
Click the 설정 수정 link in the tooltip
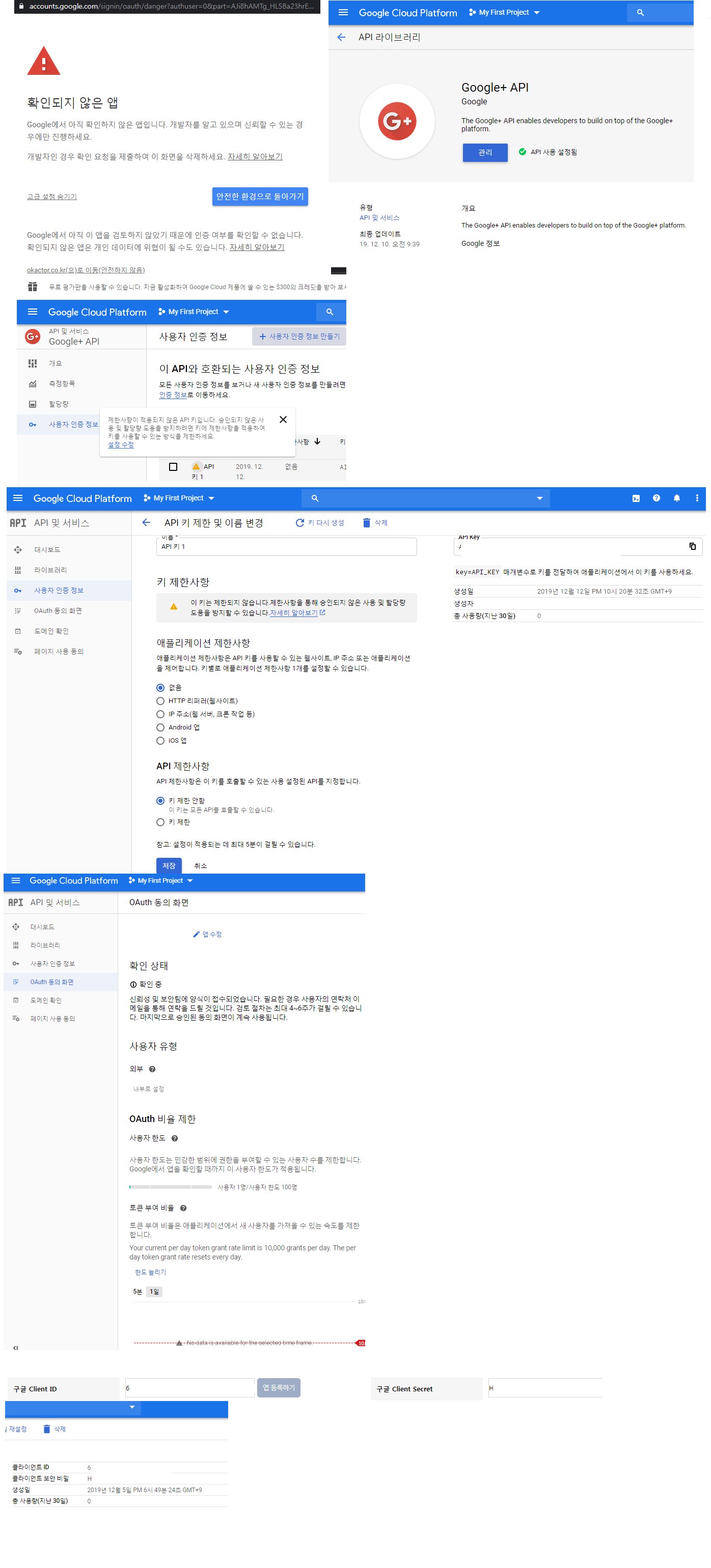coord(121,445)
